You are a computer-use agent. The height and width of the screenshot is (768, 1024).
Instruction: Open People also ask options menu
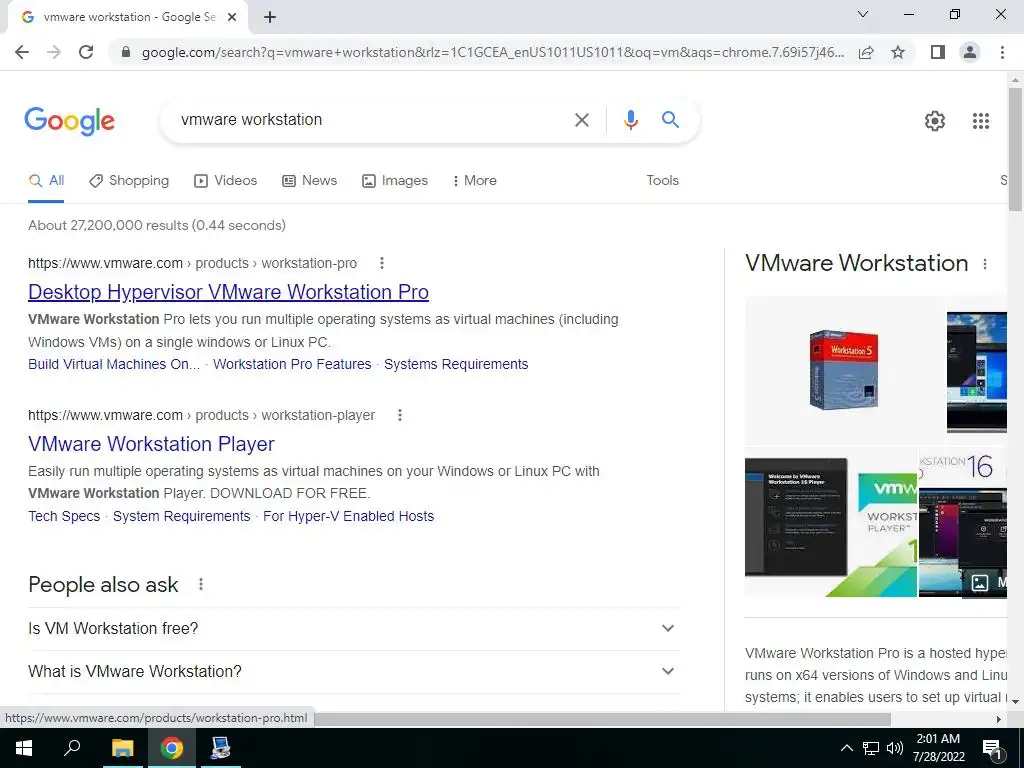click(x=201, y=584)
